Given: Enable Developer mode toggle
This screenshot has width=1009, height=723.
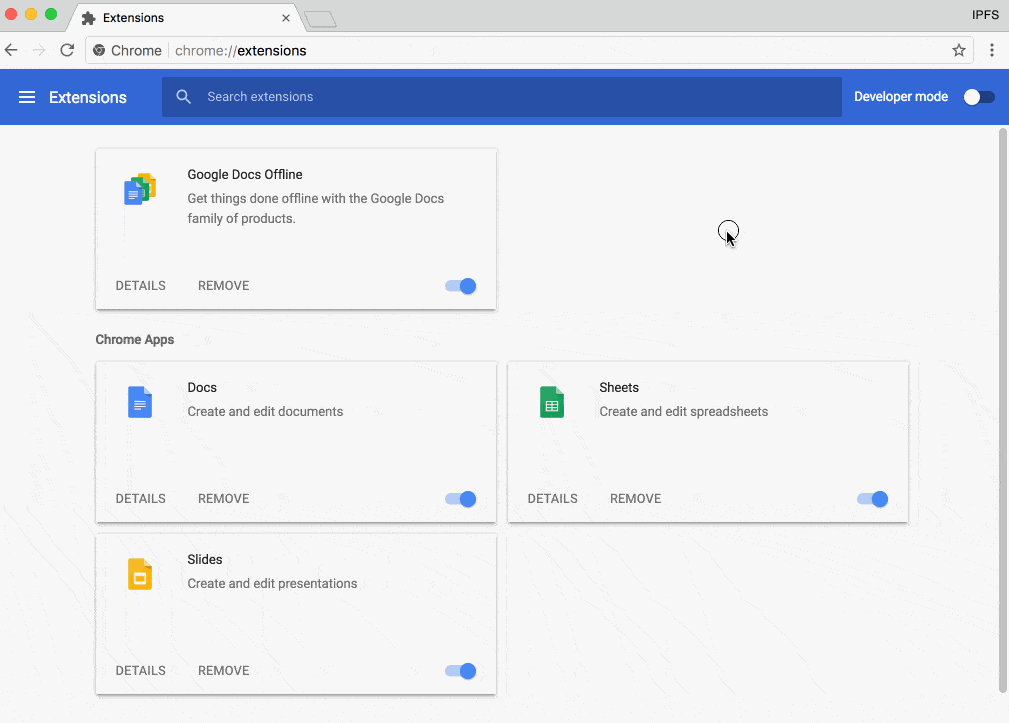Looking at the screenshot, I should pyautogui.click(x=979, y=97).
